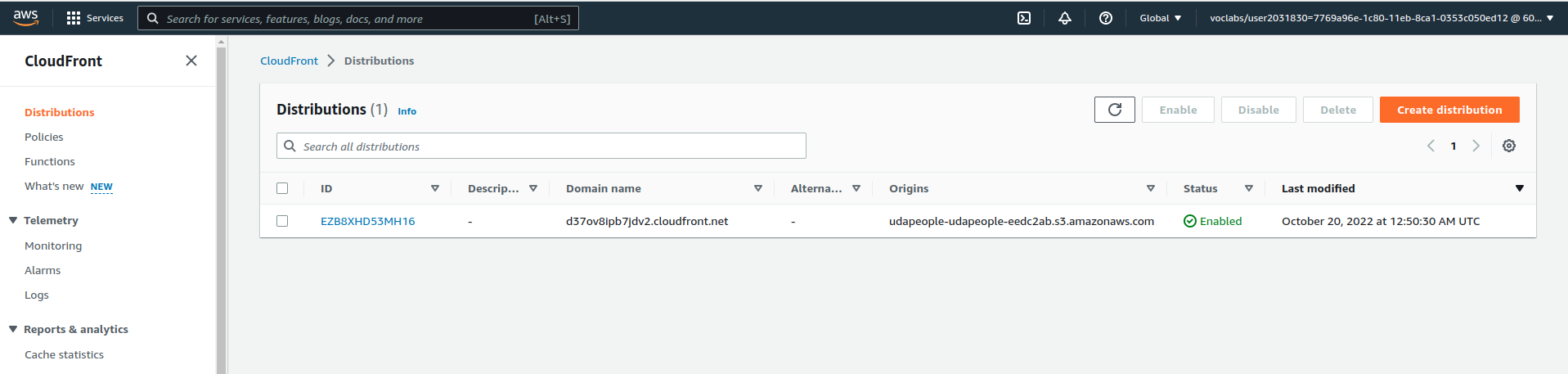Collapse the Telemetry section
This screenshot has height=374, width=1568.
[x=13, y=220]
